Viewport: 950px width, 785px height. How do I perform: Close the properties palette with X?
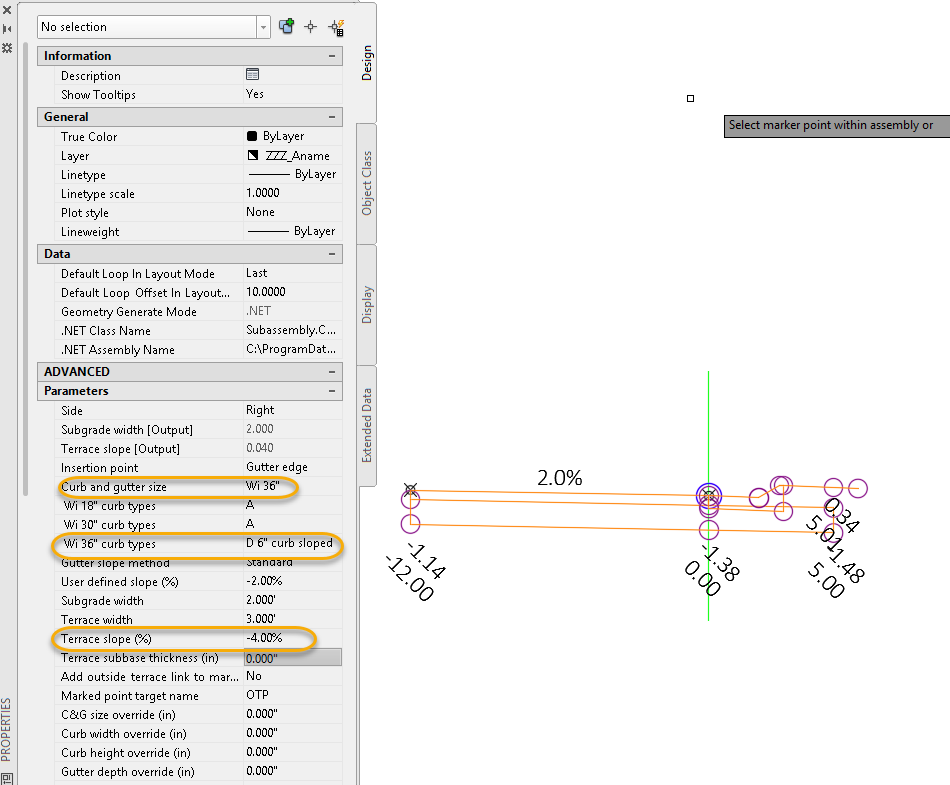(x=7, y=11)
